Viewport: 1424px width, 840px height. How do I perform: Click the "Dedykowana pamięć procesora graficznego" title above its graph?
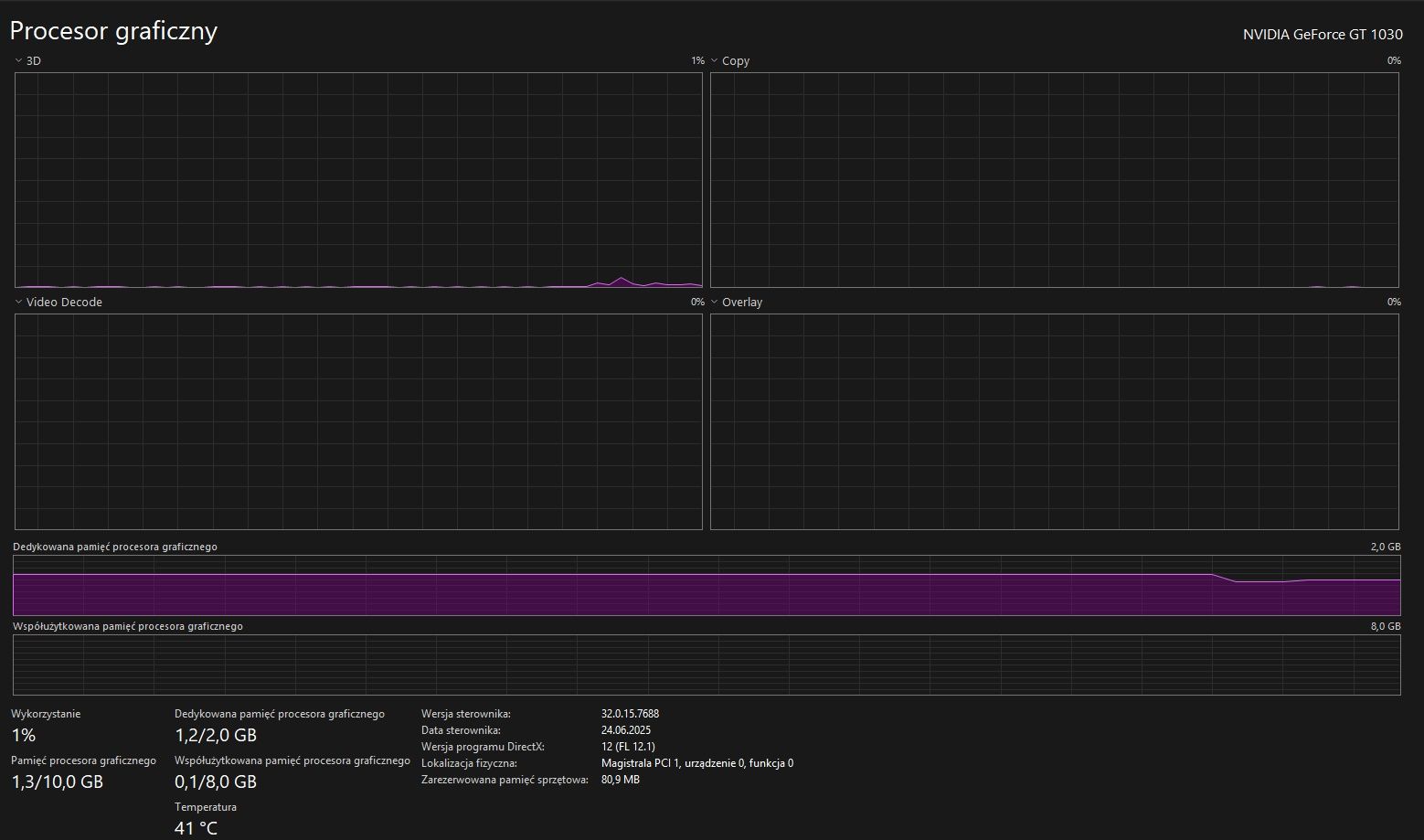pos(115,547)
